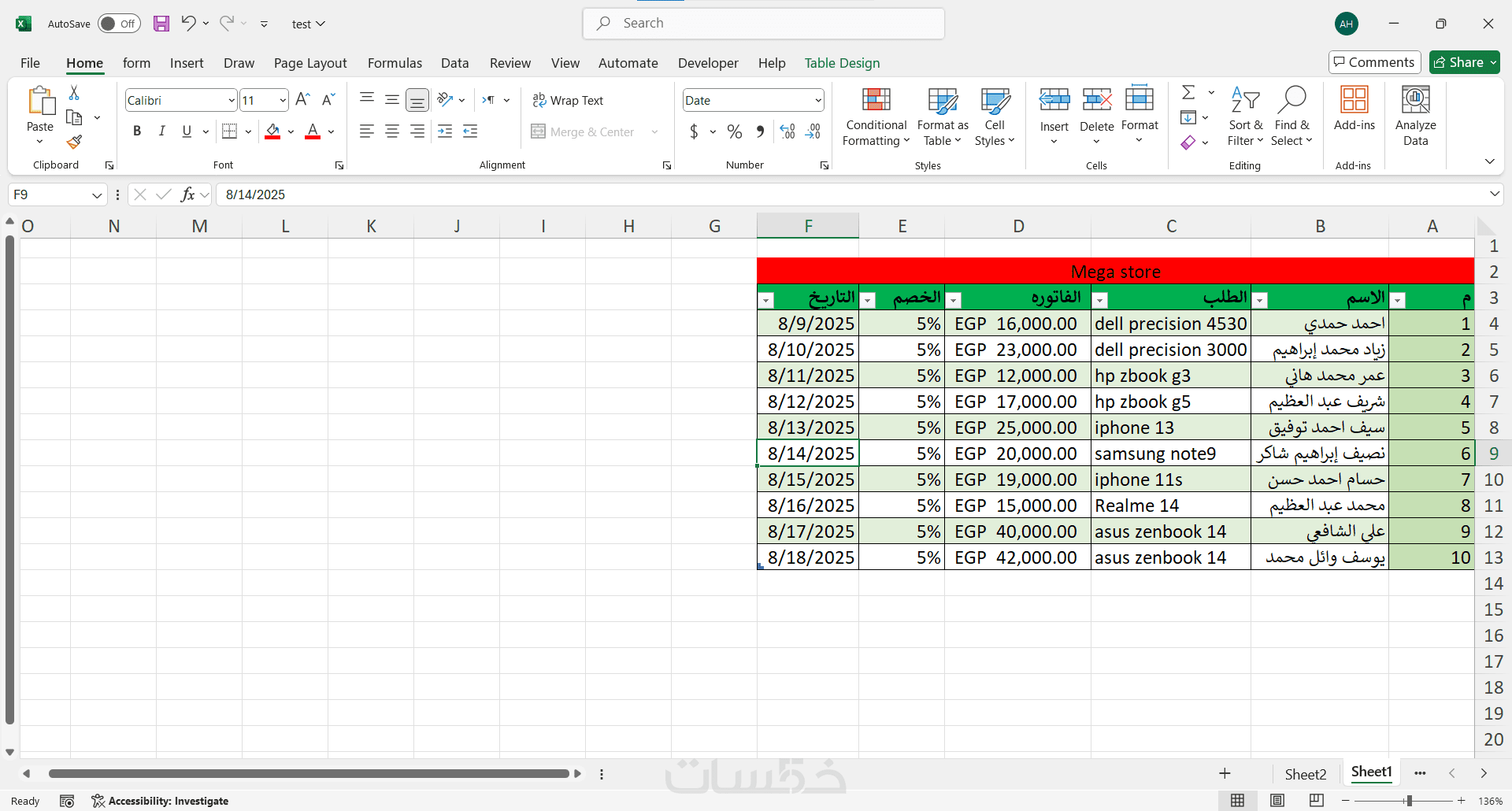
Task: Open the Borders button
Action: pos(230,131)
